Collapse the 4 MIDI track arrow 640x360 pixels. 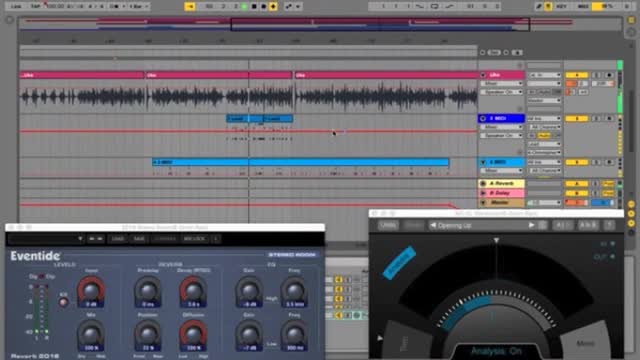[x=483, y=162]
